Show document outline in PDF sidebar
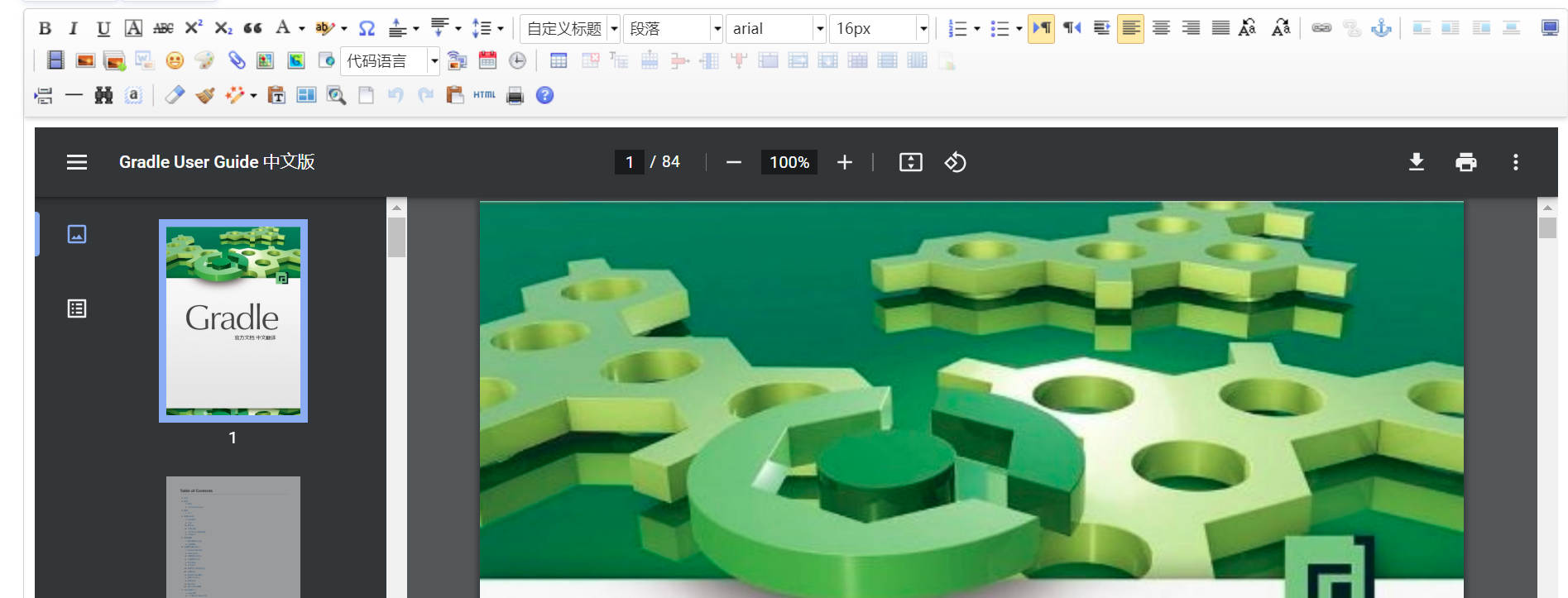The width and height of the screenshot is (1568, 598). 77,309
